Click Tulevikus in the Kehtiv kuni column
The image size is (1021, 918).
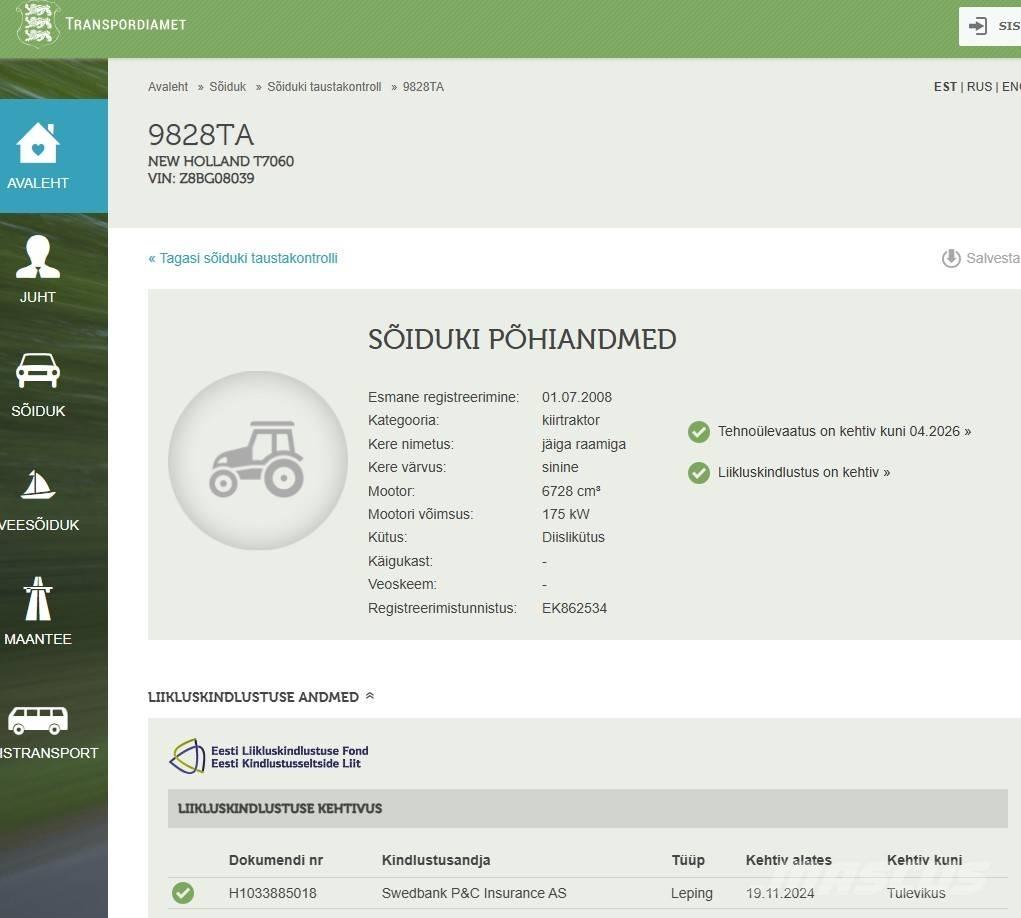coord(916,893)
